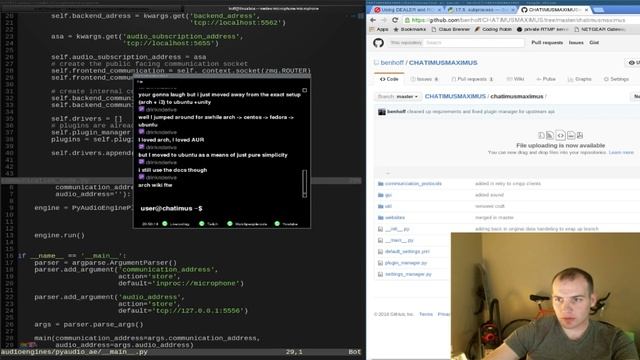Select the Wiki repository tab
Image resolution: width=640 pixels, height=360 pixels.
tap(515, 79)
